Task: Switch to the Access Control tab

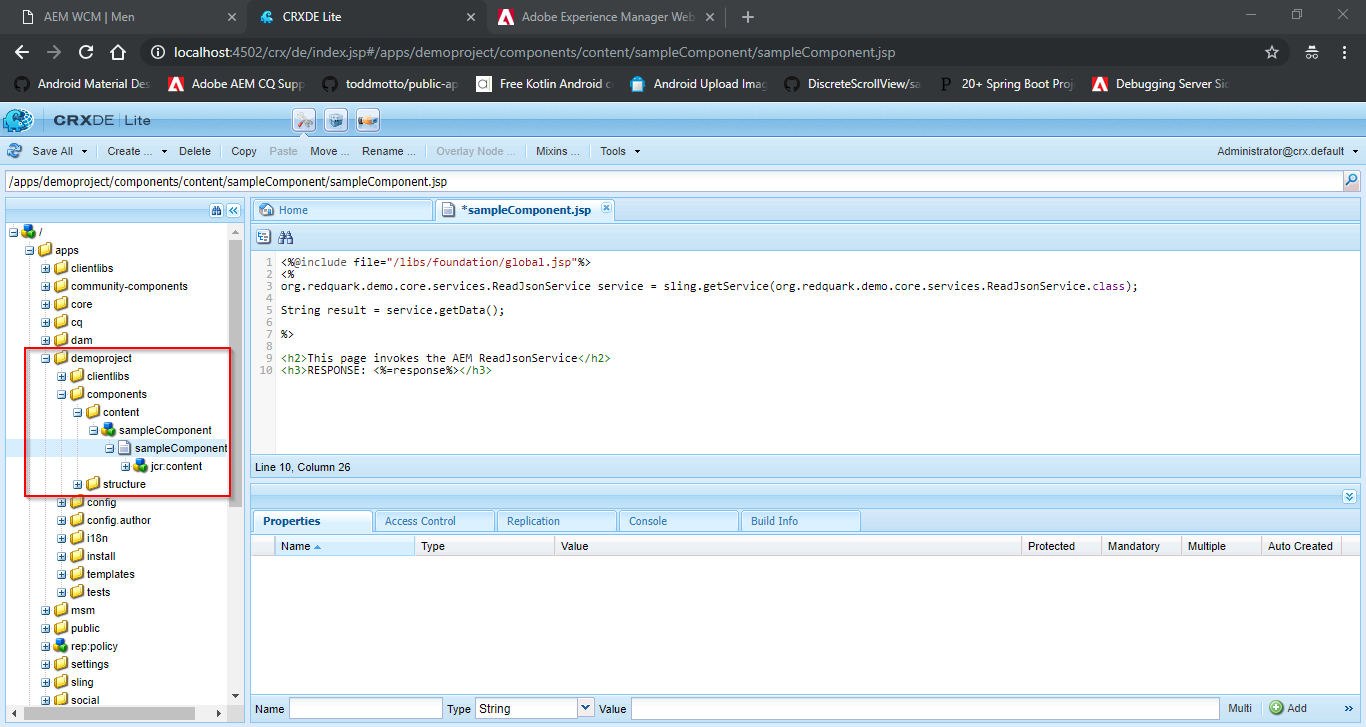Action: click(434, 521)
